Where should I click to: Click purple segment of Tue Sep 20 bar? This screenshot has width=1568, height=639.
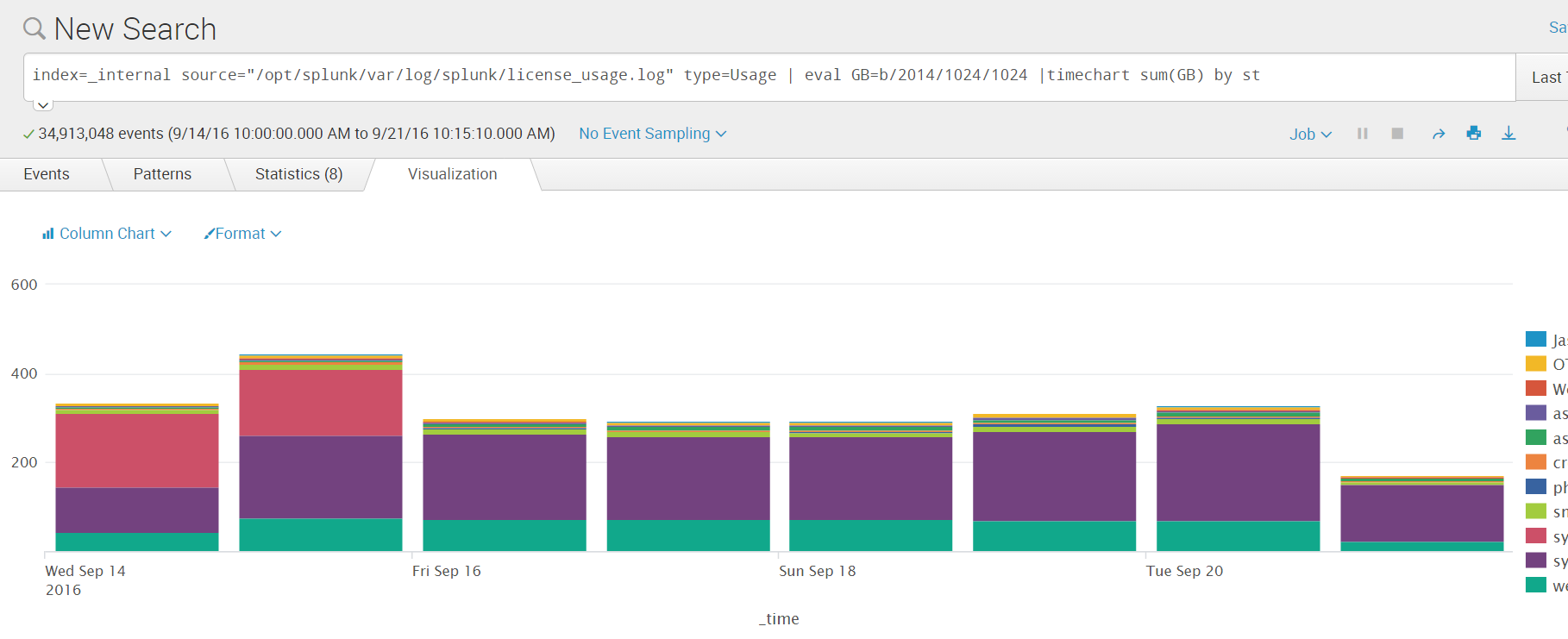coord(1239,473)
